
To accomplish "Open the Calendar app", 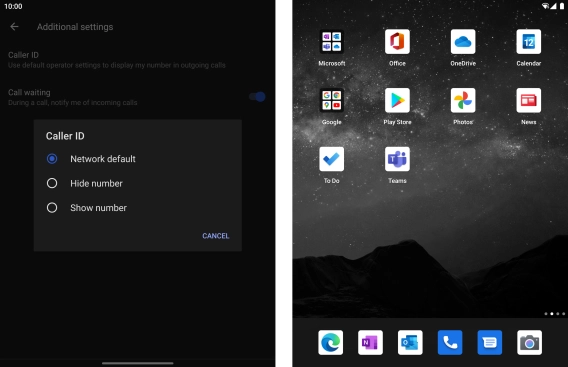I will pos(529,42).
